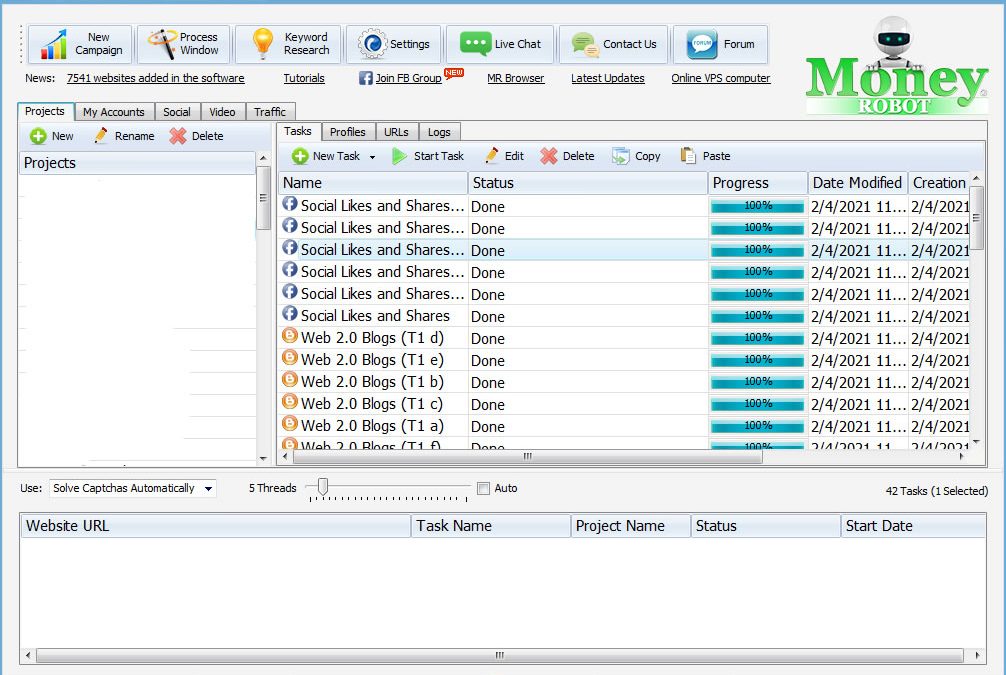Switch to the My Accounts tab
This screenshot has height=675, width=1006.
[114, 112]
